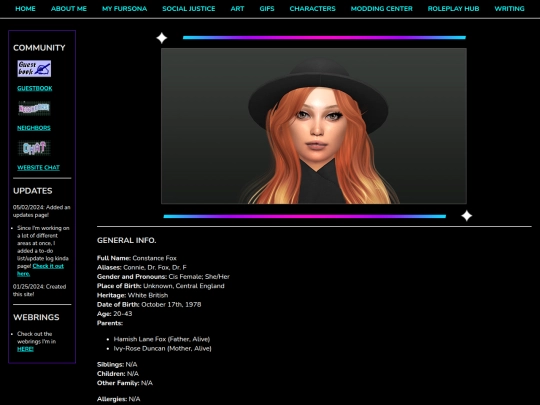Click the Neighbors badge image
This screenshot has width=540, height=405.
(x=34, y=108)
